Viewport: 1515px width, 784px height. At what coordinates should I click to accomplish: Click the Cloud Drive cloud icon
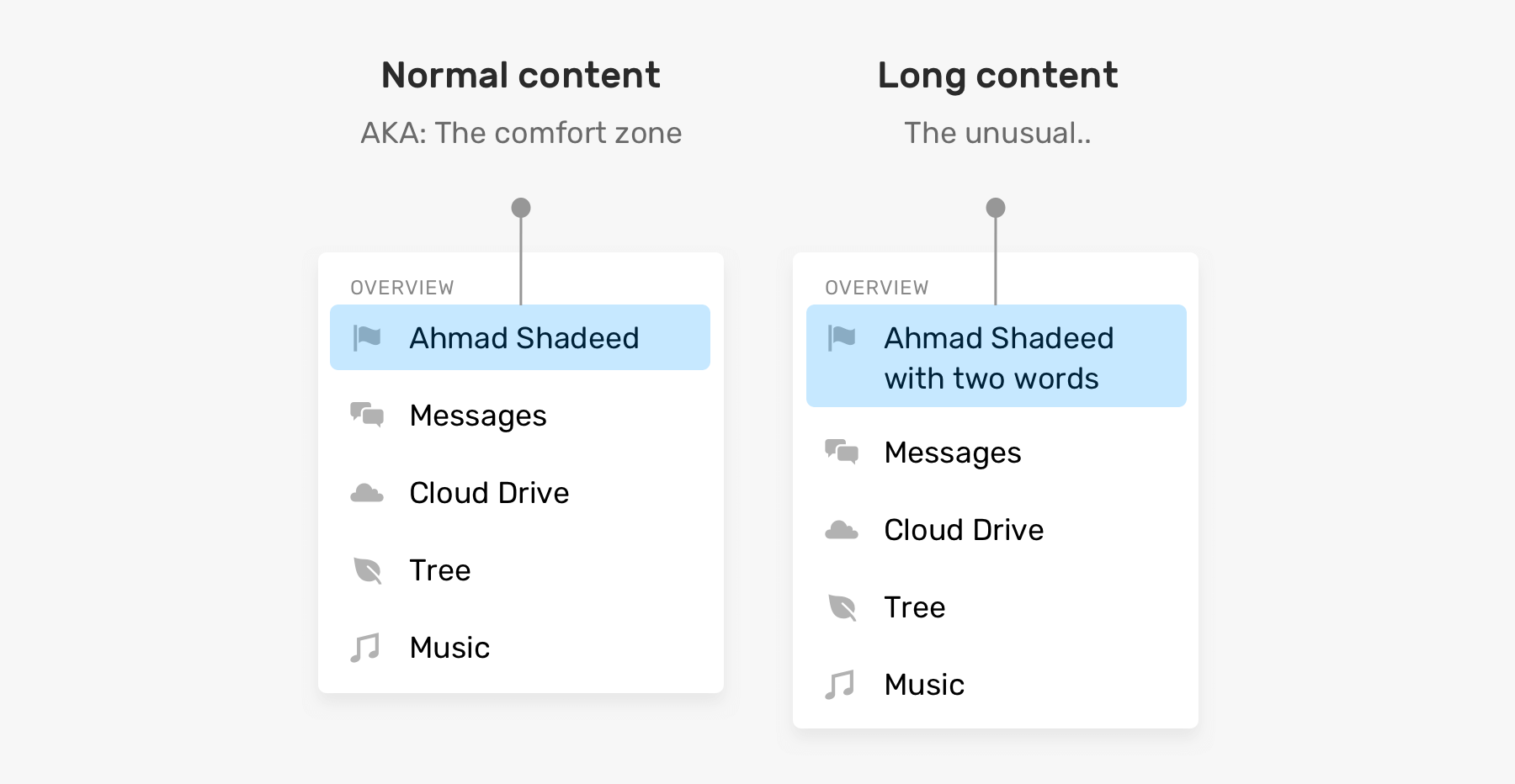click(367, 492)
